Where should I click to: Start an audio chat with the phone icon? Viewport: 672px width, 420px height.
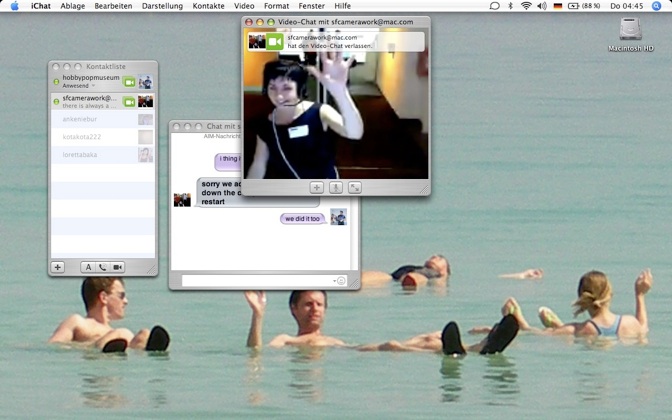[102, 267]
